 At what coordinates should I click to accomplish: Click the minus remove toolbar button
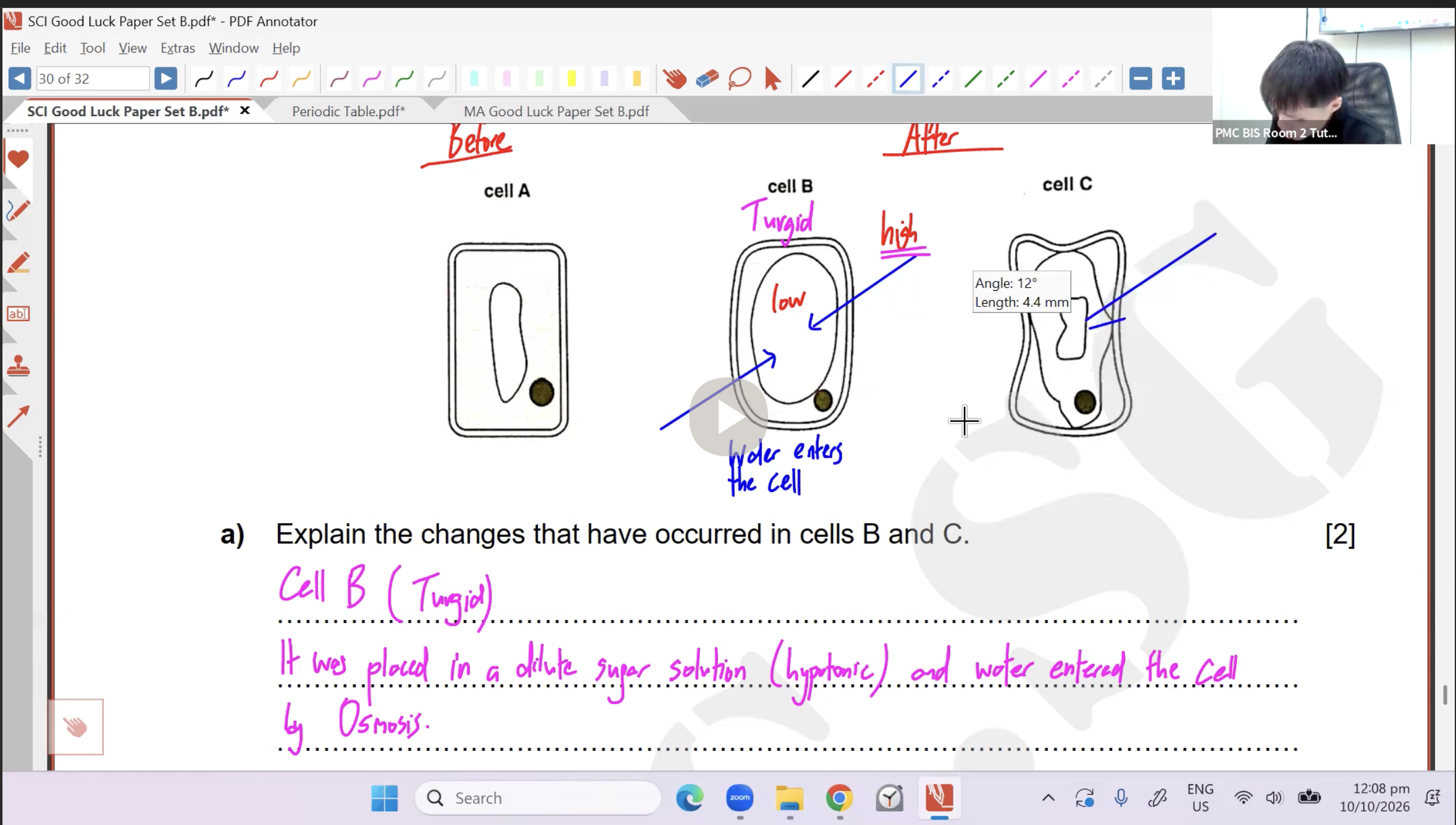coord(1140,78)
